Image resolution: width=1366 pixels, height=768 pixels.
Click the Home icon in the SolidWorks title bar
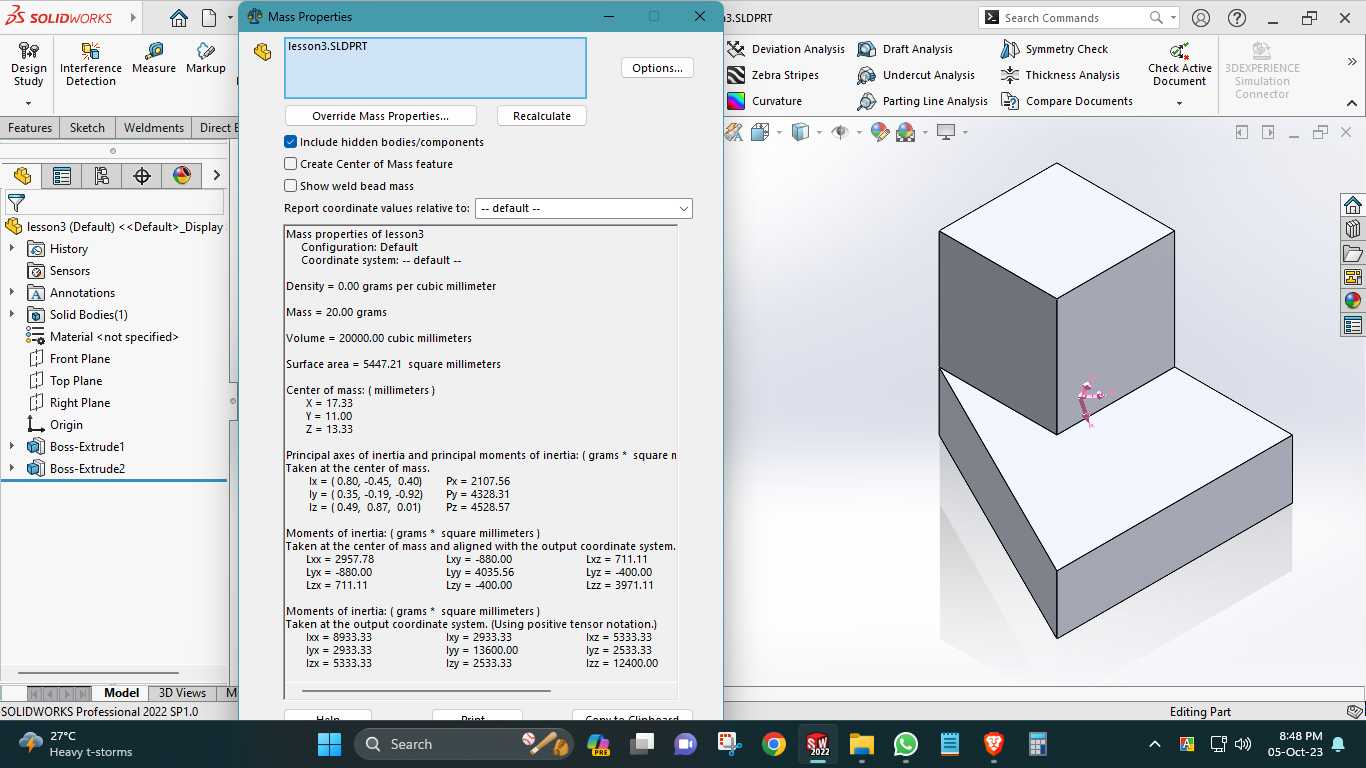pos(178,18)
